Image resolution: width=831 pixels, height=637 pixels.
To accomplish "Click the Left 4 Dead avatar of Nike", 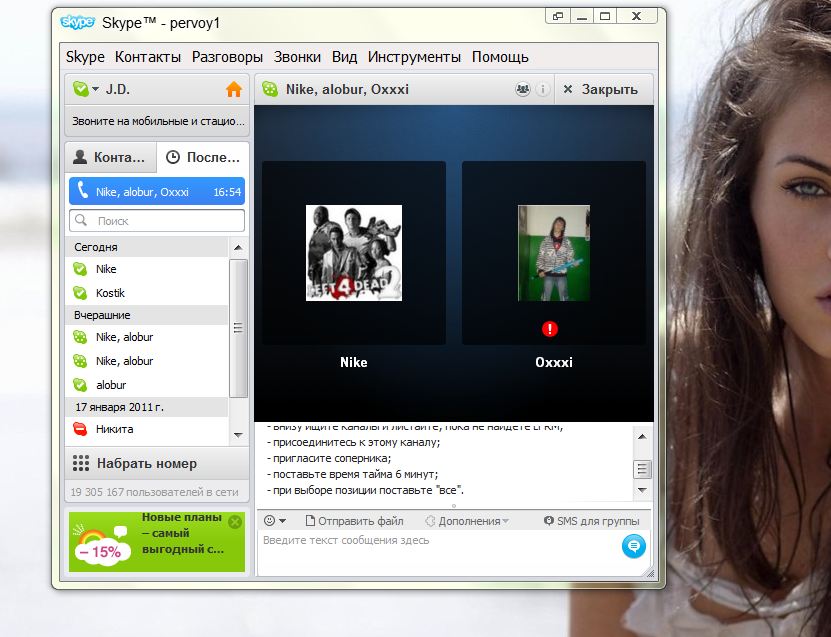I will [354, 253].
